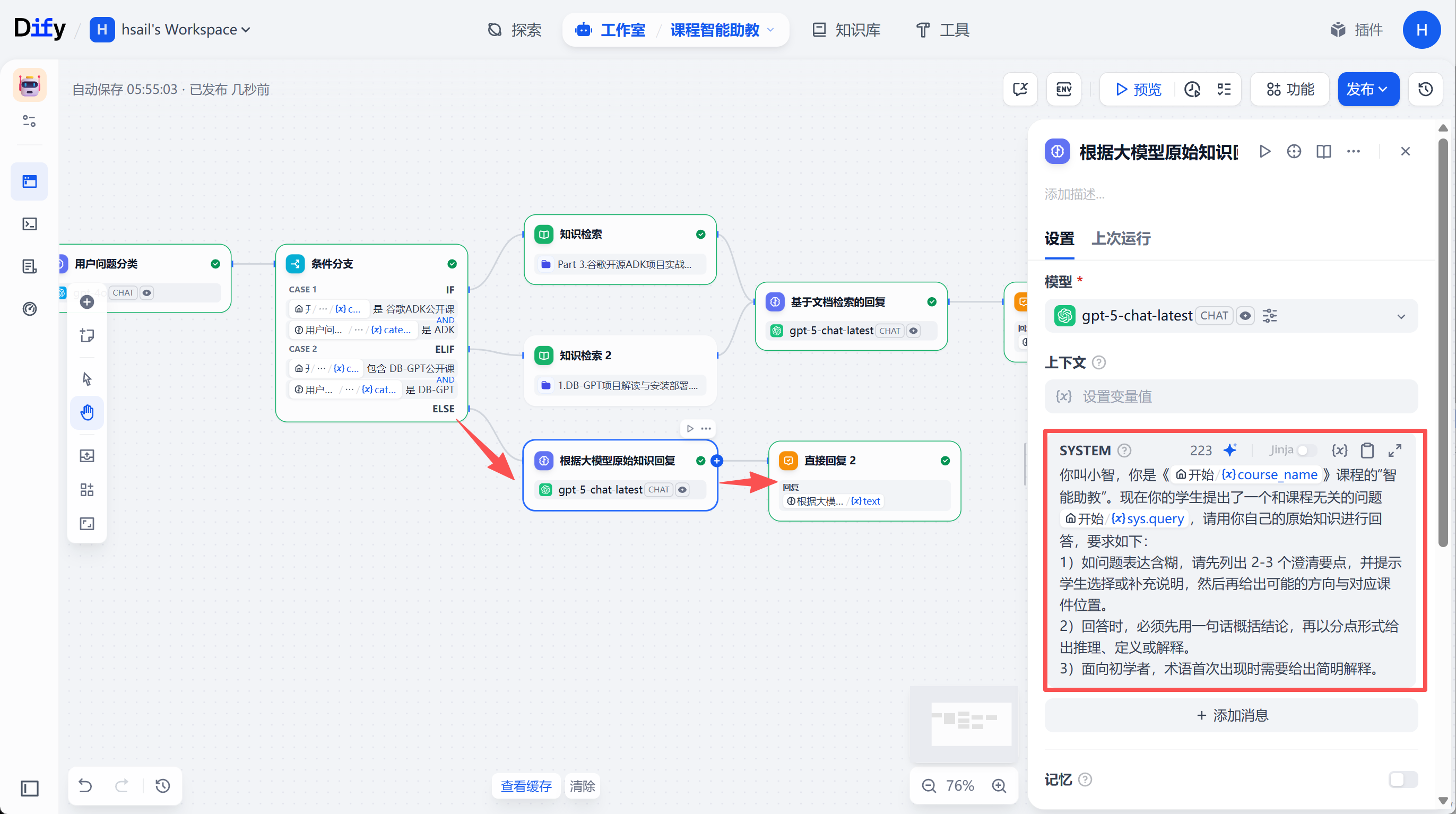Select the pointer mode tool

87,378
